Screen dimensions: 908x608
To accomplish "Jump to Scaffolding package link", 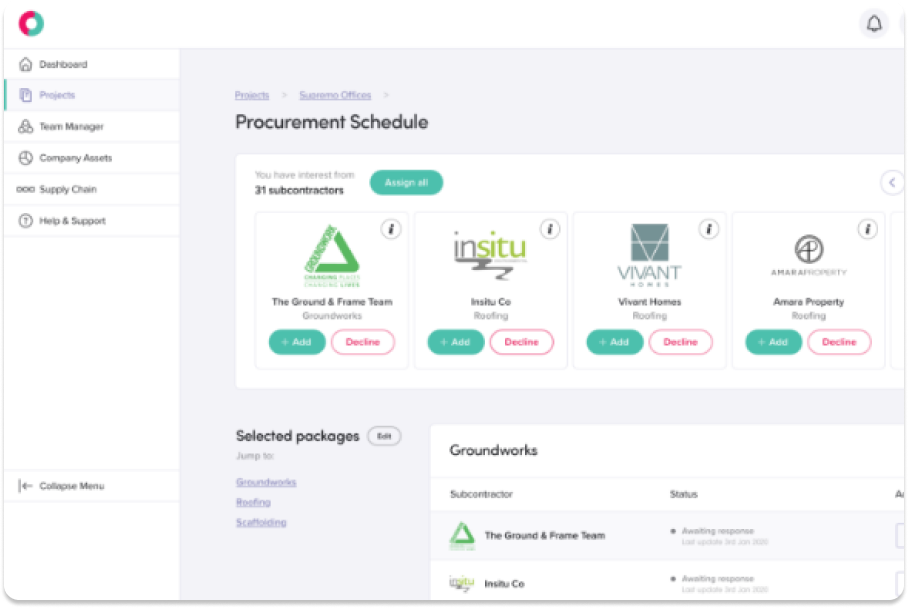I will 261,522.
